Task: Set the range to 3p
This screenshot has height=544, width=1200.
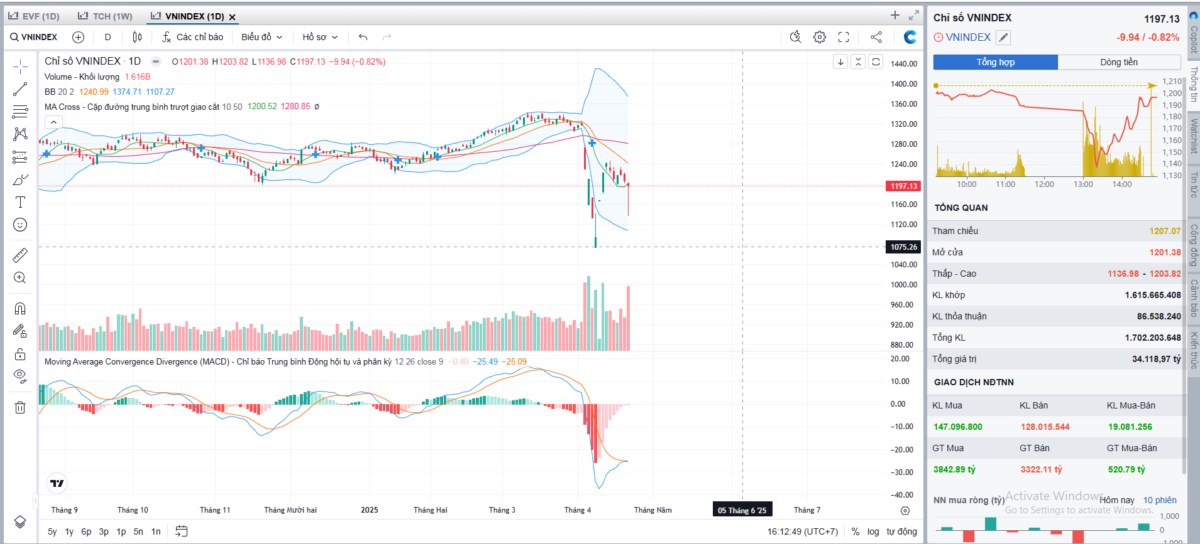Action: [104, 531]
